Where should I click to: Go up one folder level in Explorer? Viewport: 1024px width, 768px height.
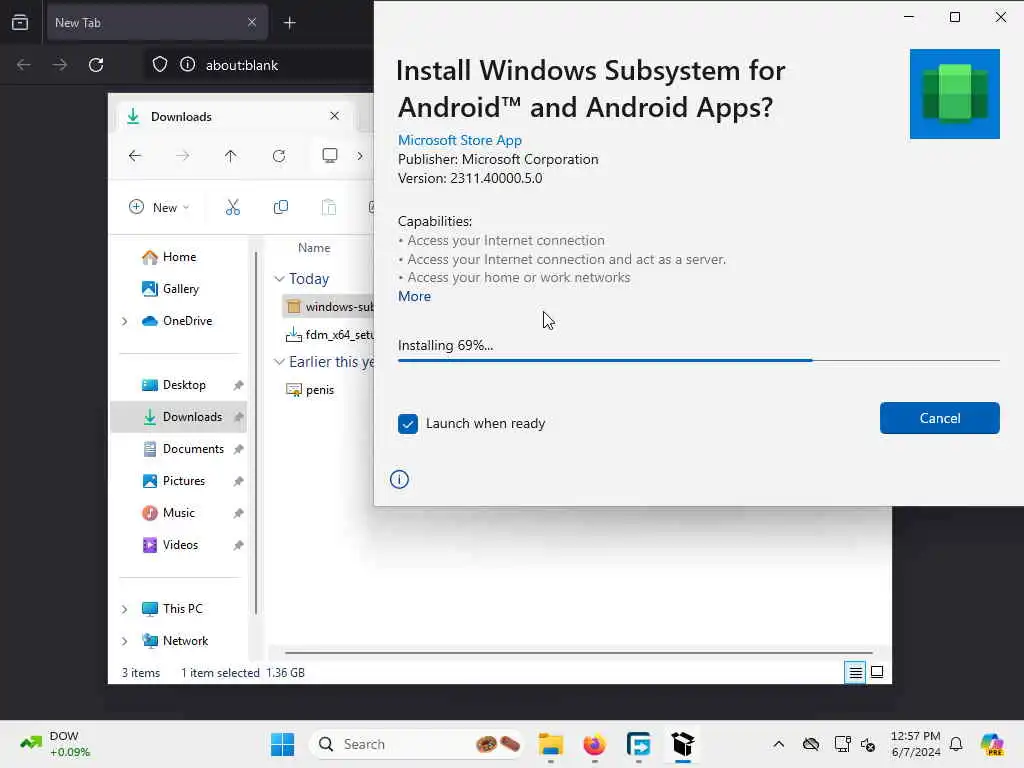click(231, 155)
